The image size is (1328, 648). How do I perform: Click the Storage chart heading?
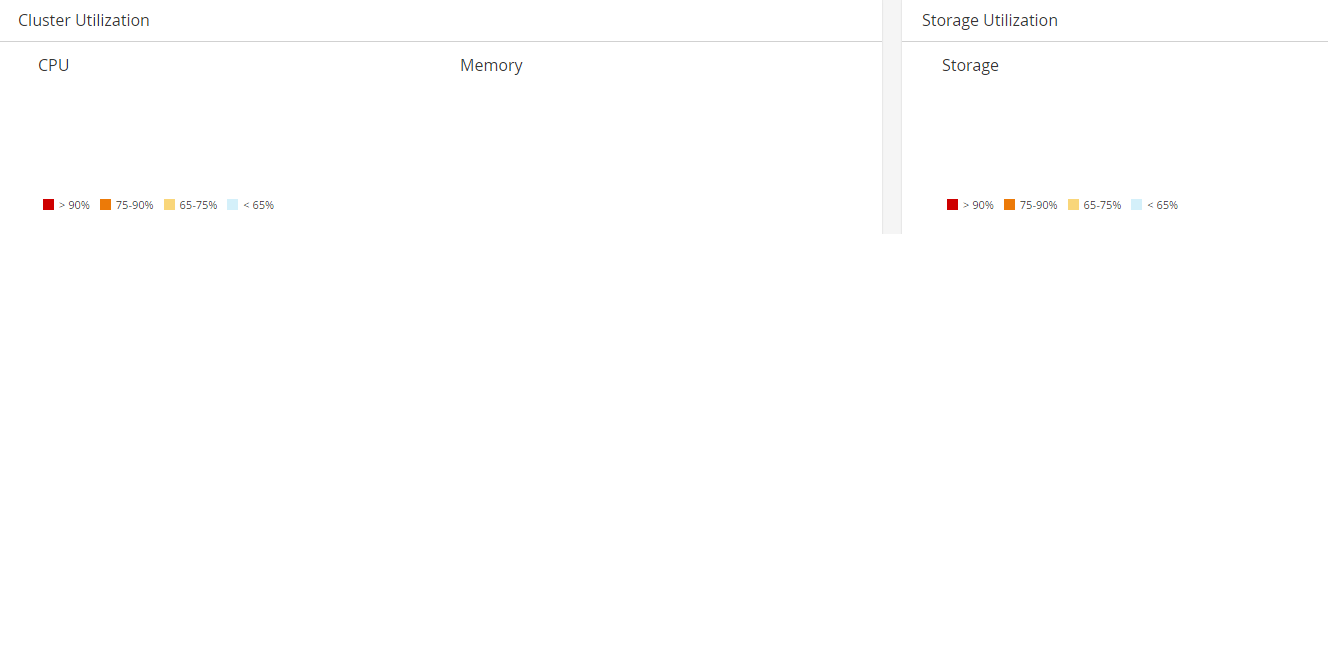tap(970, 65)
